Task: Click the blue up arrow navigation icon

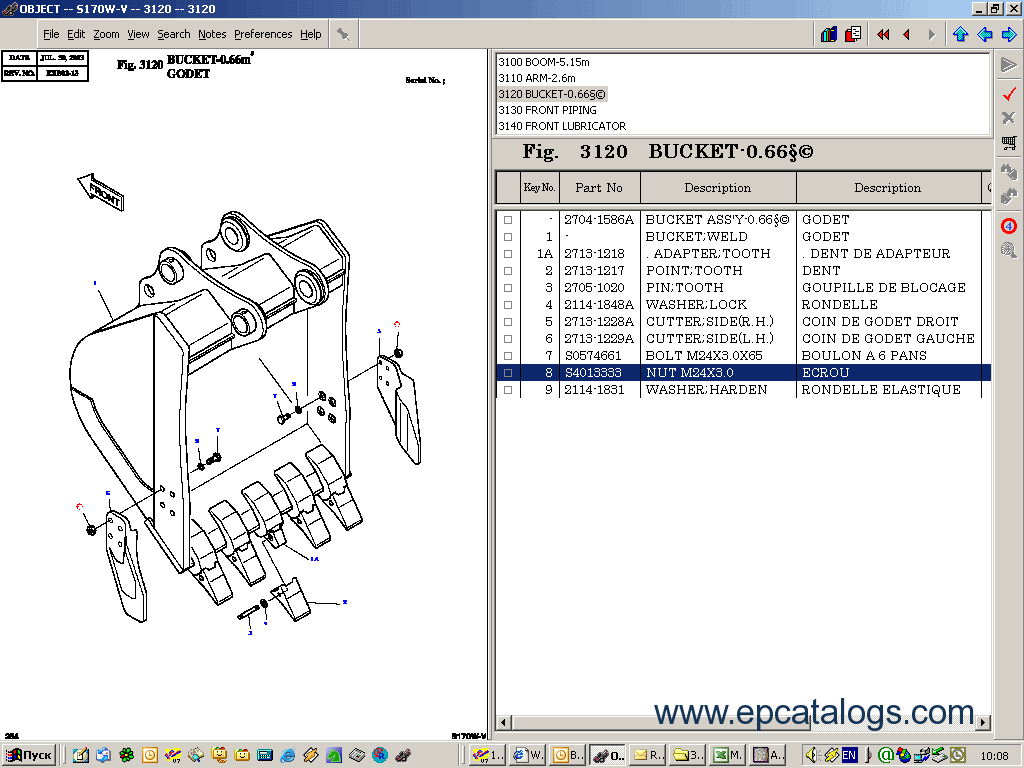Action: (x=960, y=34)
